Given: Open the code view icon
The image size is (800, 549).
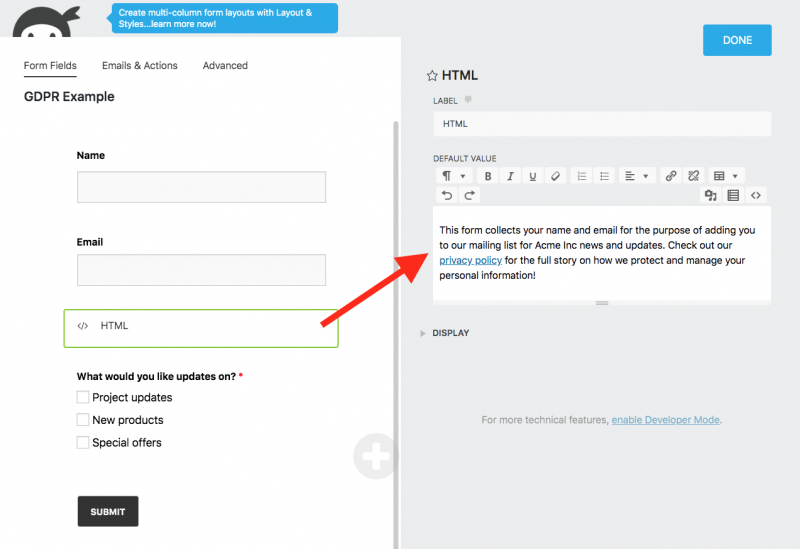Looking at the screenshot, I should tap(757, 195).
